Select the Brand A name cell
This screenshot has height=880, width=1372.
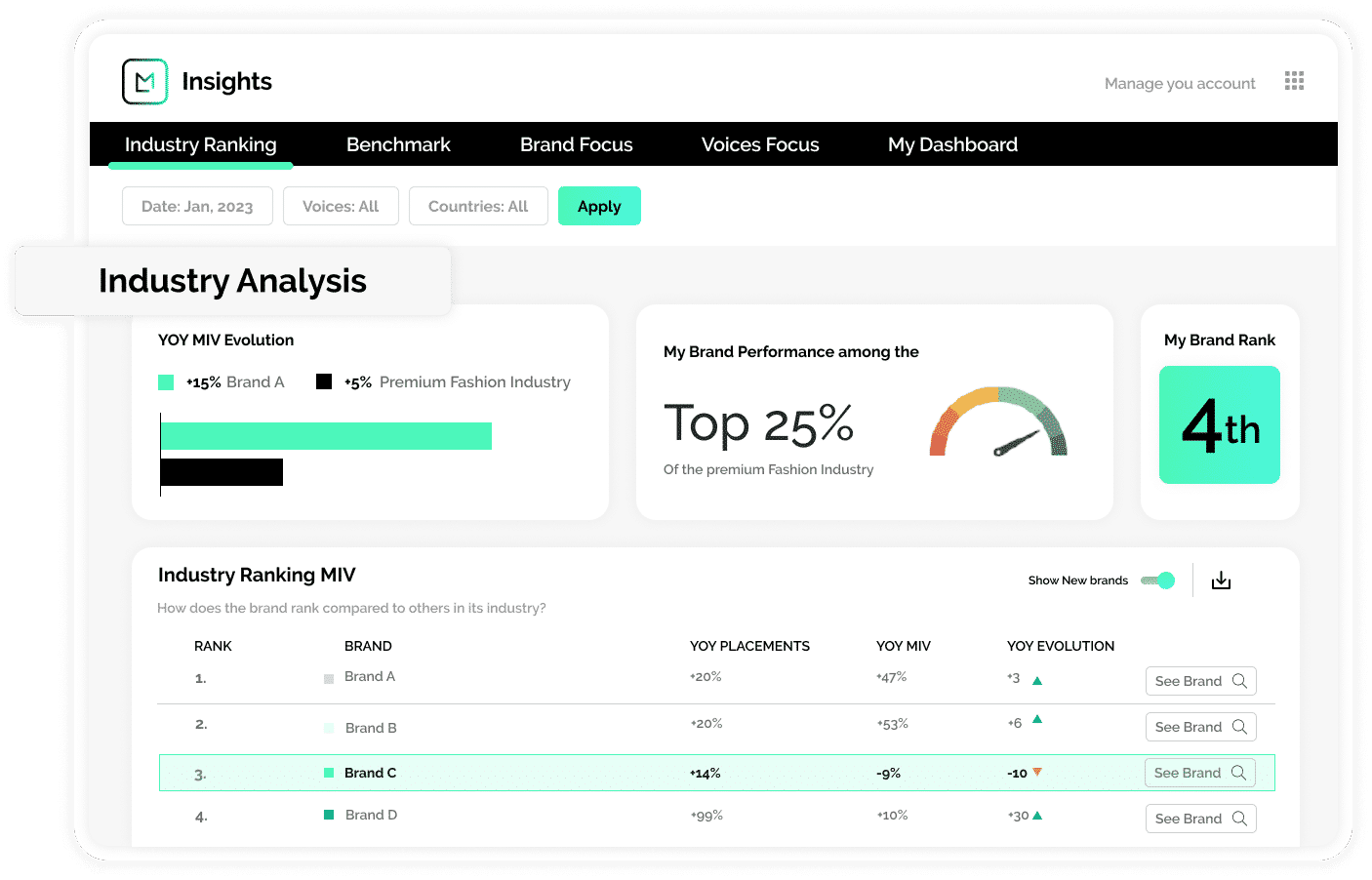click(370, 676)
